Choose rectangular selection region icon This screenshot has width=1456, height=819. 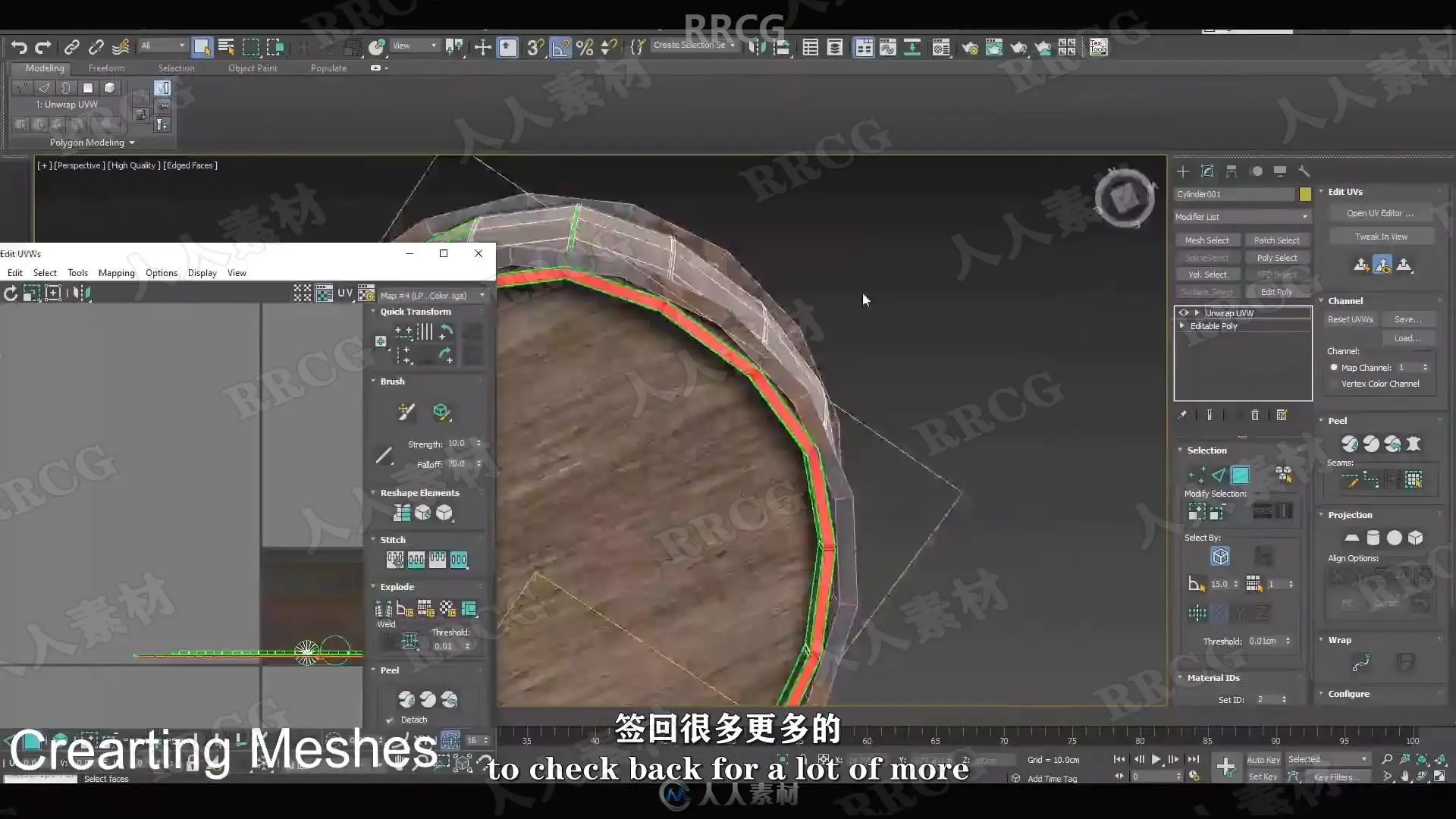pos(251,47)
